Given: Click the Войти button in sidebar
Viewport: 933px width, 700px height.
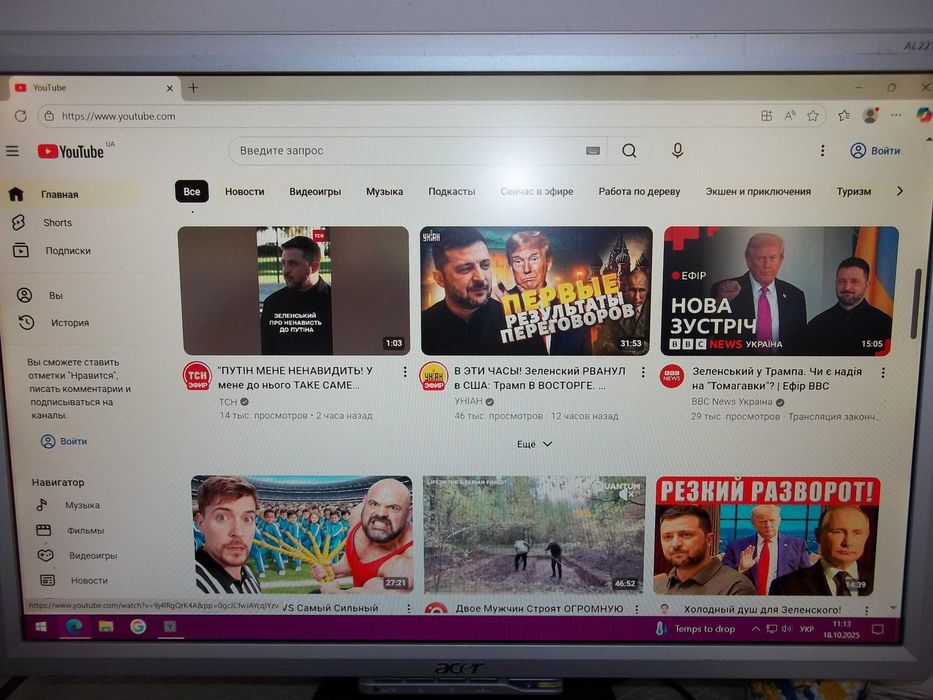Looking at the screenshot, I should [64, 441].
